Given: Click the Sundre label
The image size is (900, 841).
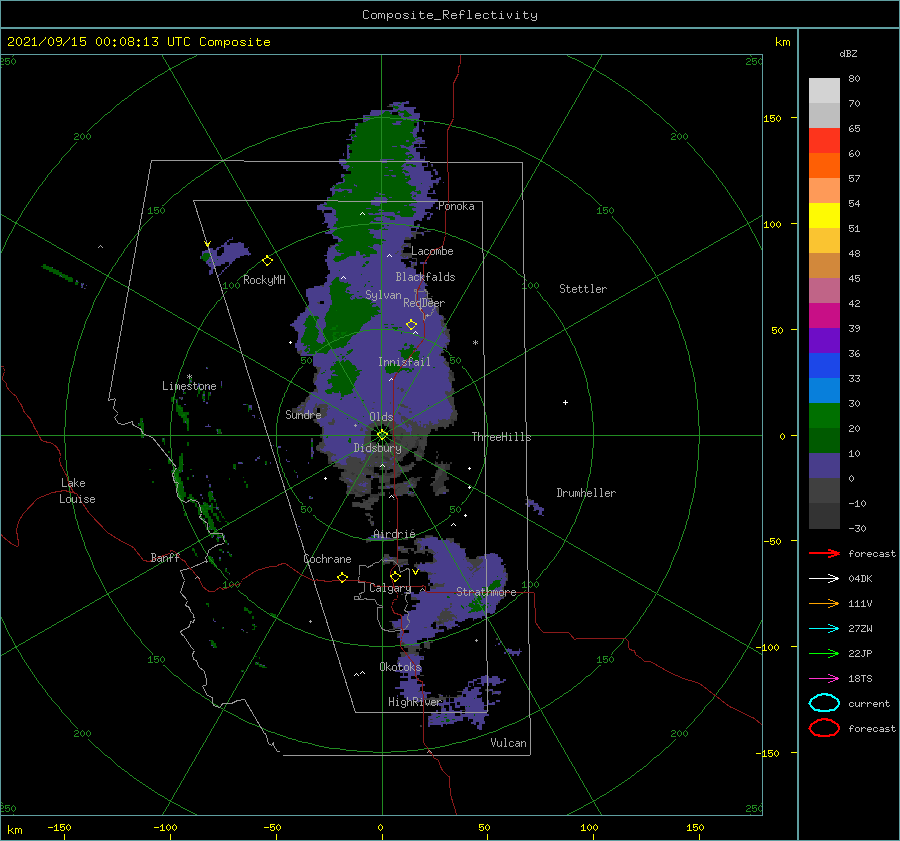Looking at the screenshot, I should tap(303, 414).
